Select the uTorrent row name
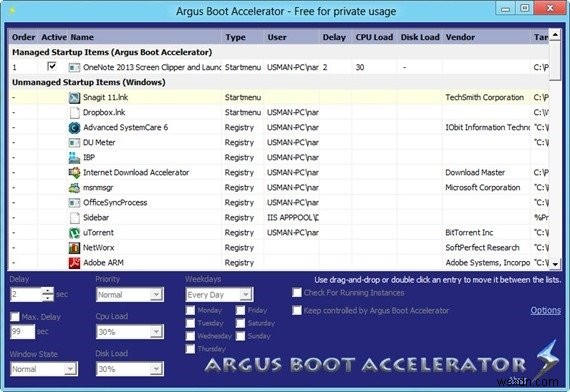This screenshot has height=392, width=570. click(98, 233)
